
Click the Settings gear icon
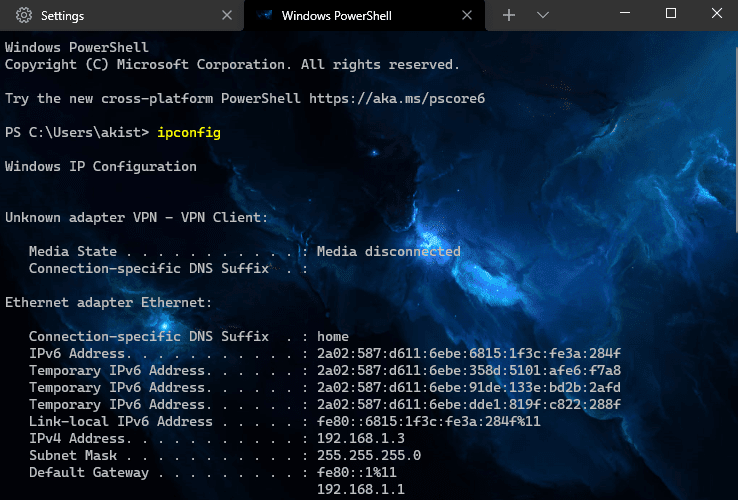[x=24, y=16]
